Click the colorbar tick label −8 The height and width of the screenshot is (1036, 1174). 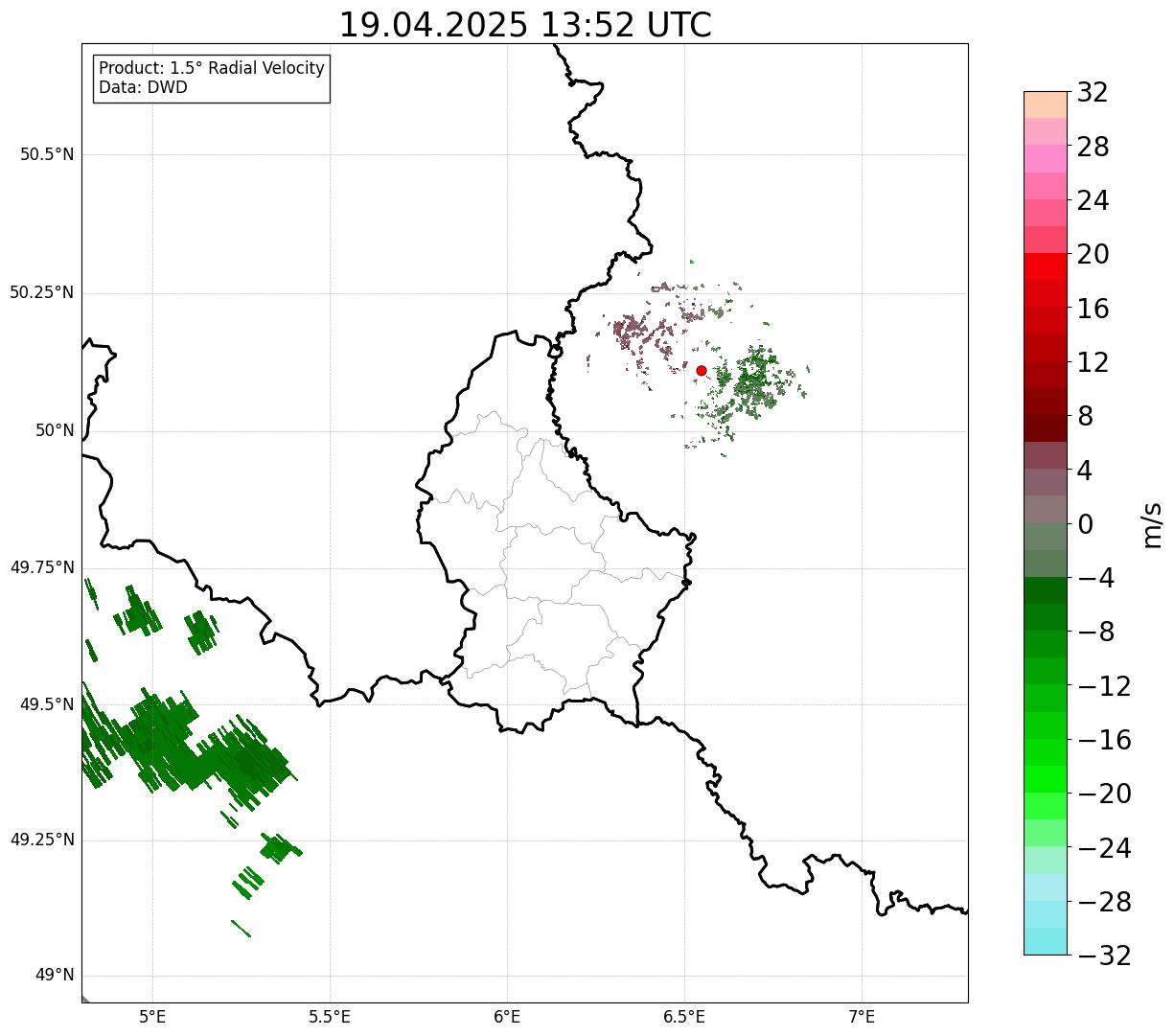[x=1094, y=632]
